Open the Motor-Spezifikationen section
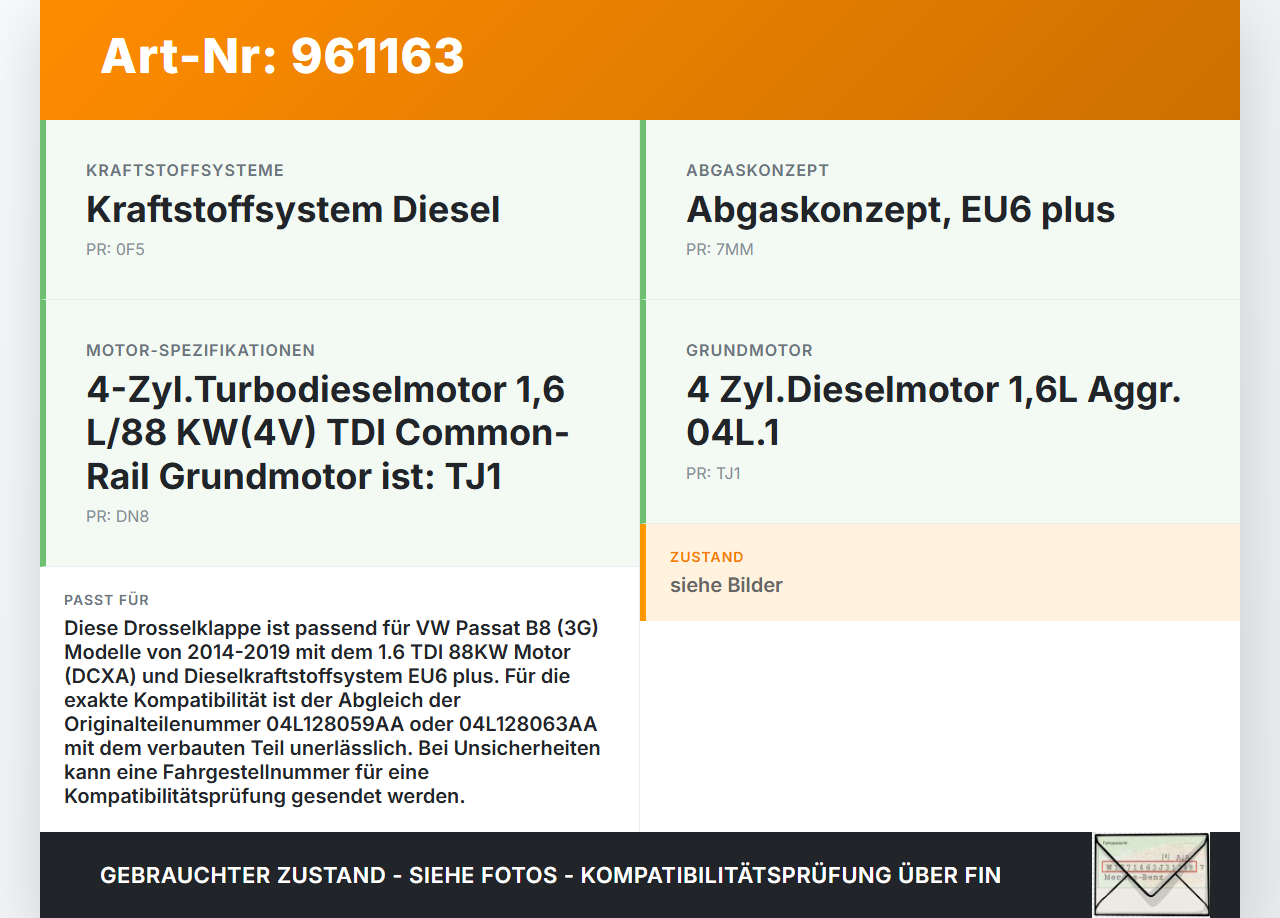 (340, 430)
